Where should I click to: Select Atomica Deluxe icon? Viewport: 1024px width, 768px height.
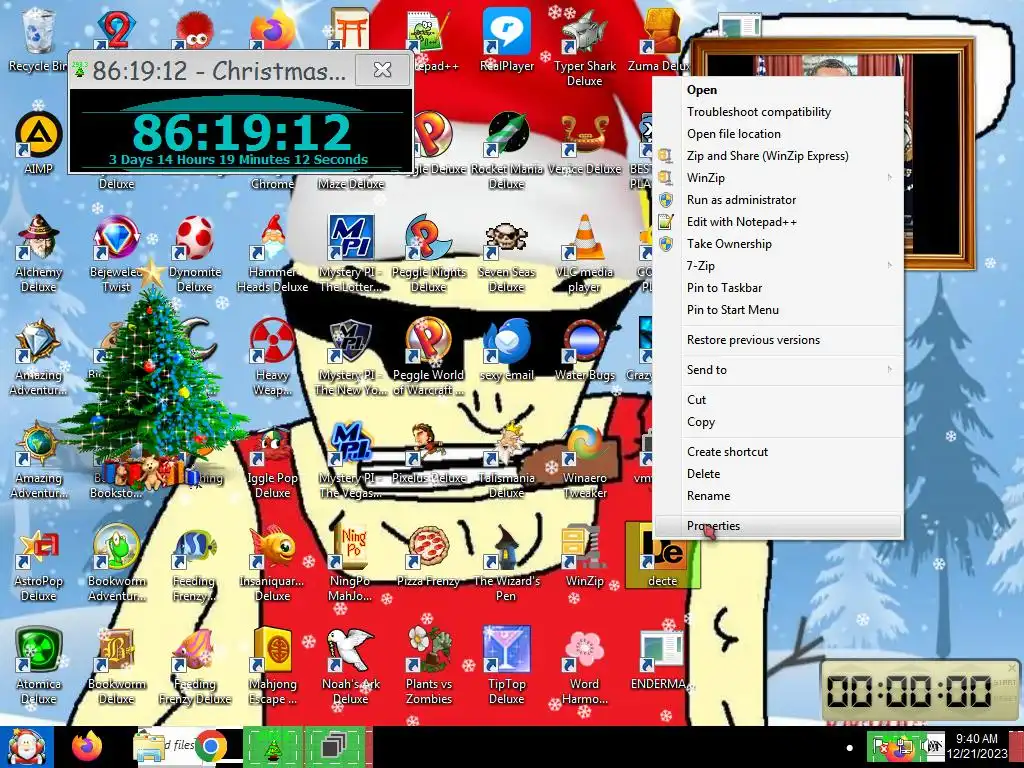point(39,666)
